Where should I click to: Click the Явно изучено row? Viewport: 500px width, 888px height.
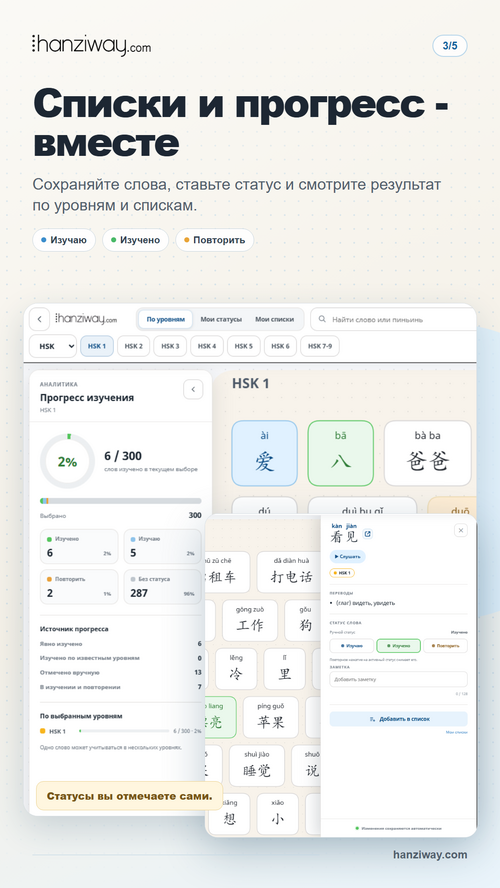tap(121, 644)
